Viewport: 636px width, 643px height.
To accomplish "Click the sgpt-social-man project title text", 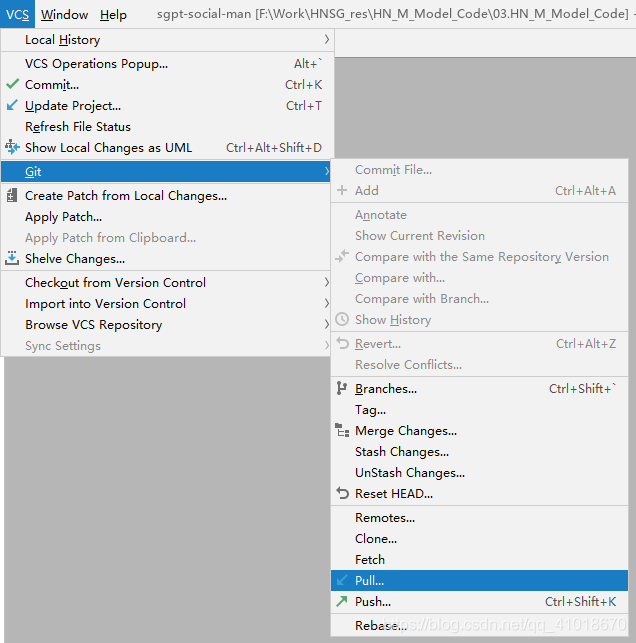I will pyautogui.click(x=204, y=14).
